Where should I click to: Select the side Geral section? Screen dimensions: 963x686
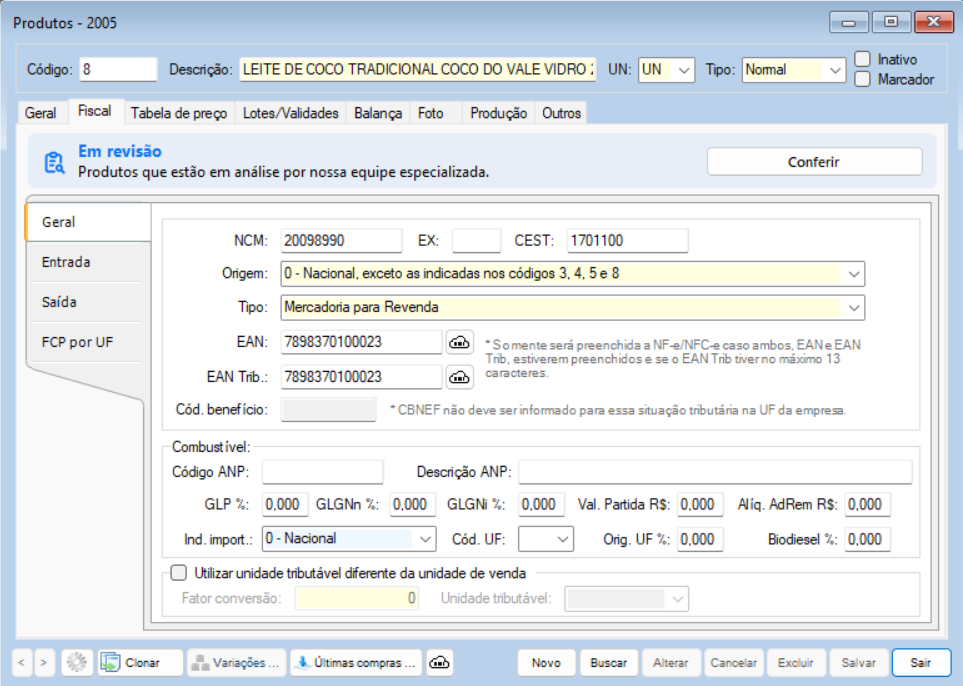pos(88,222)
